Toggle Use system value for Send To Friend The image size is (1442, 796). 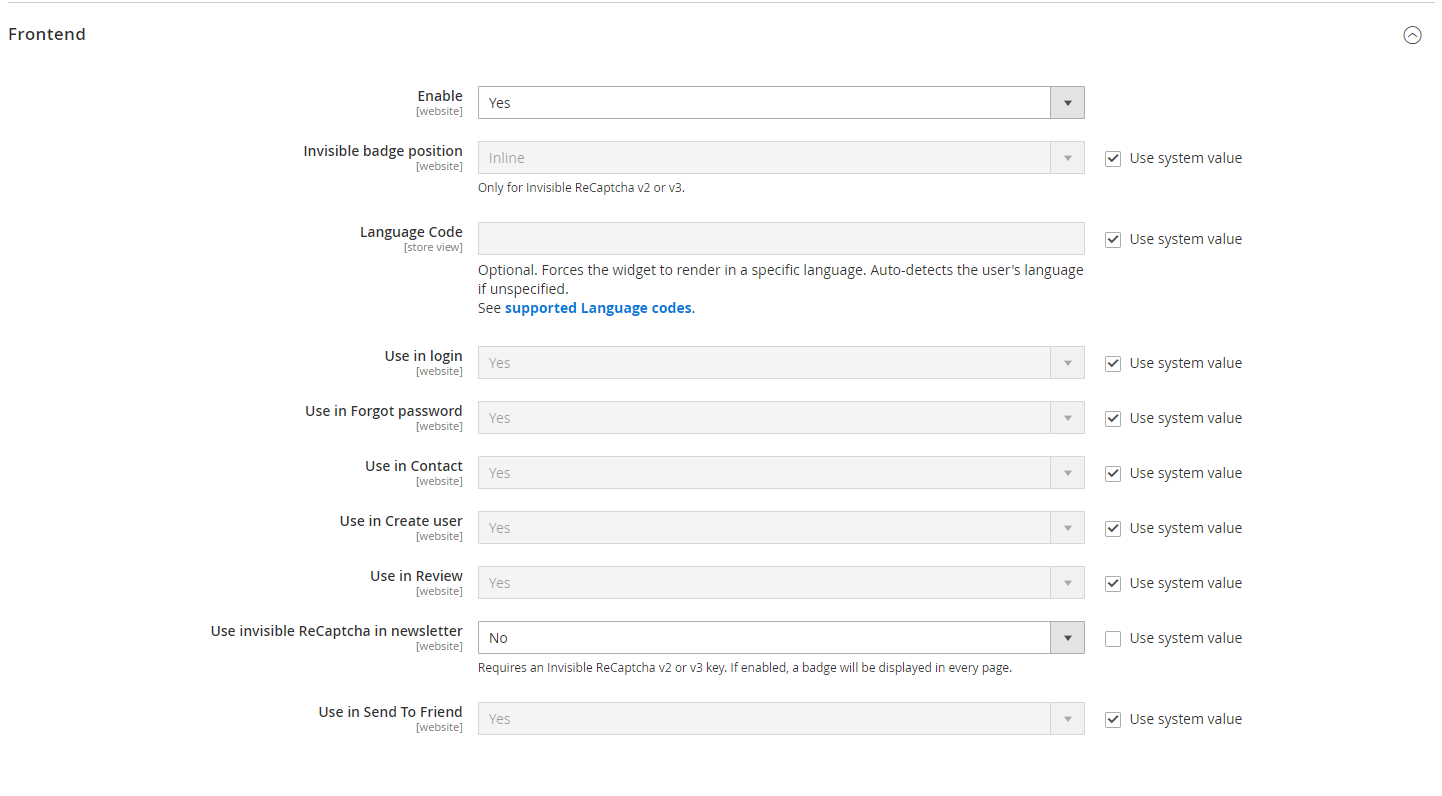click(x=1113, y=719)
